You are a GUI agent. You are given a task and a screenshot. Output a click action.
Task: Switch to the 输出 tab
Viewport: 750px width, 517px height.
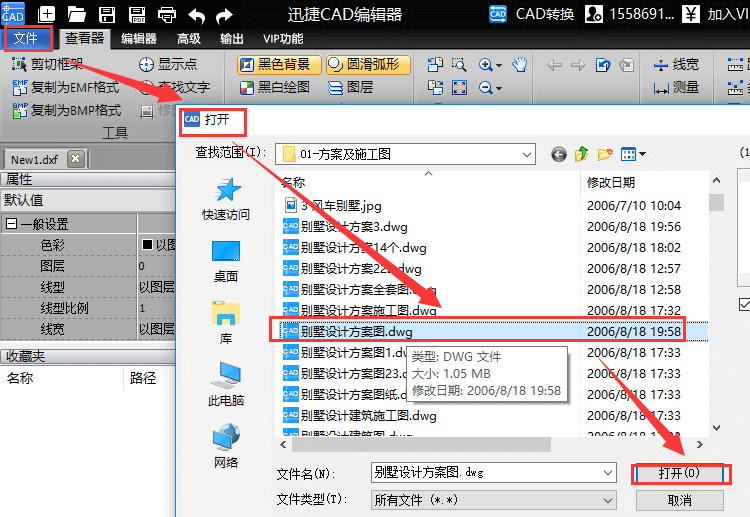point(232,38)
